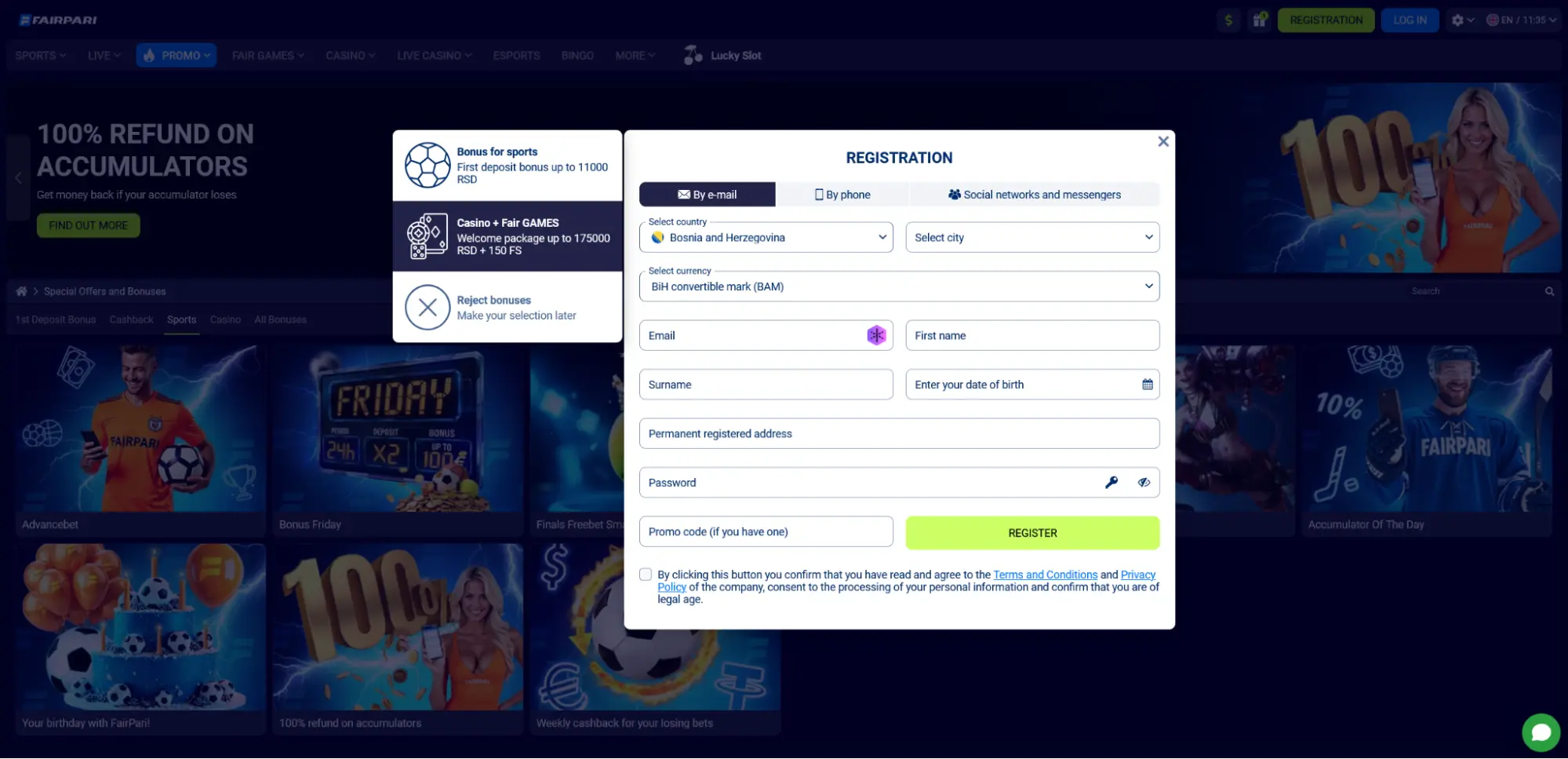The width and height of the screenshot is (1568, 759).
Task: Click FIND OUT MORE button
Action: tap(88, 226)
